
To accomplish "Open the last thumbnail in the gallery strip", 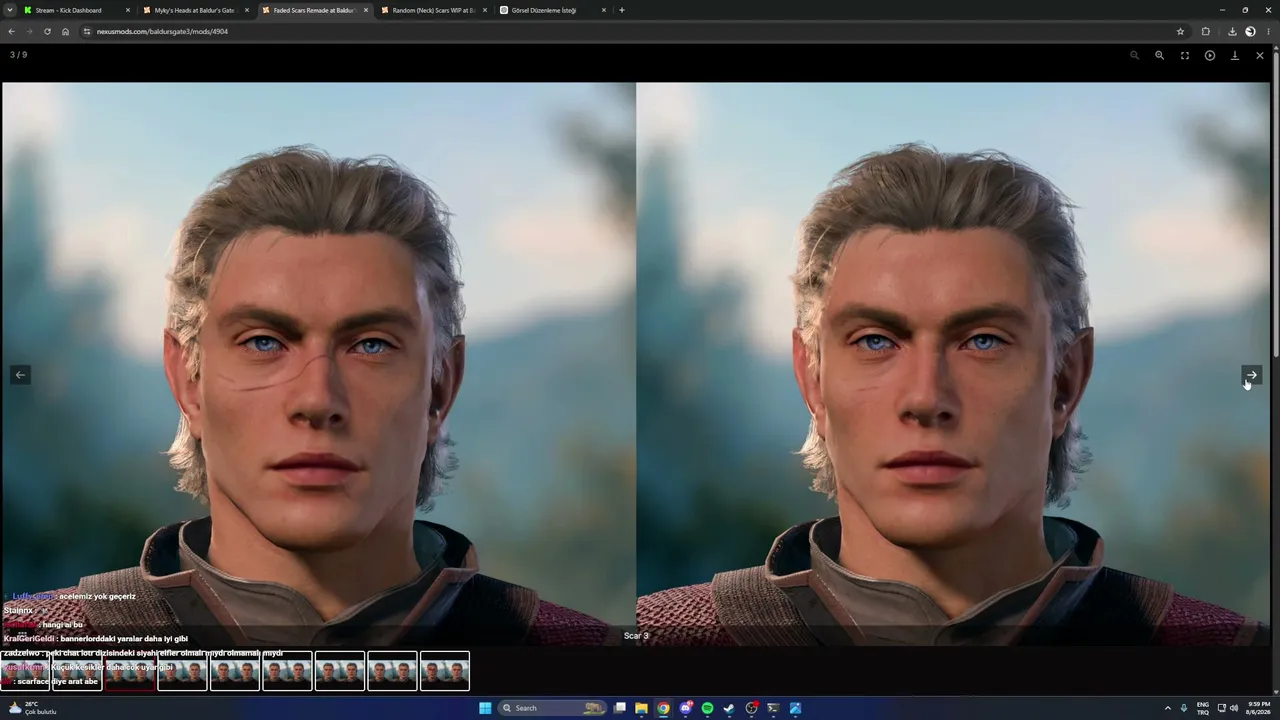I will [445, 671].
